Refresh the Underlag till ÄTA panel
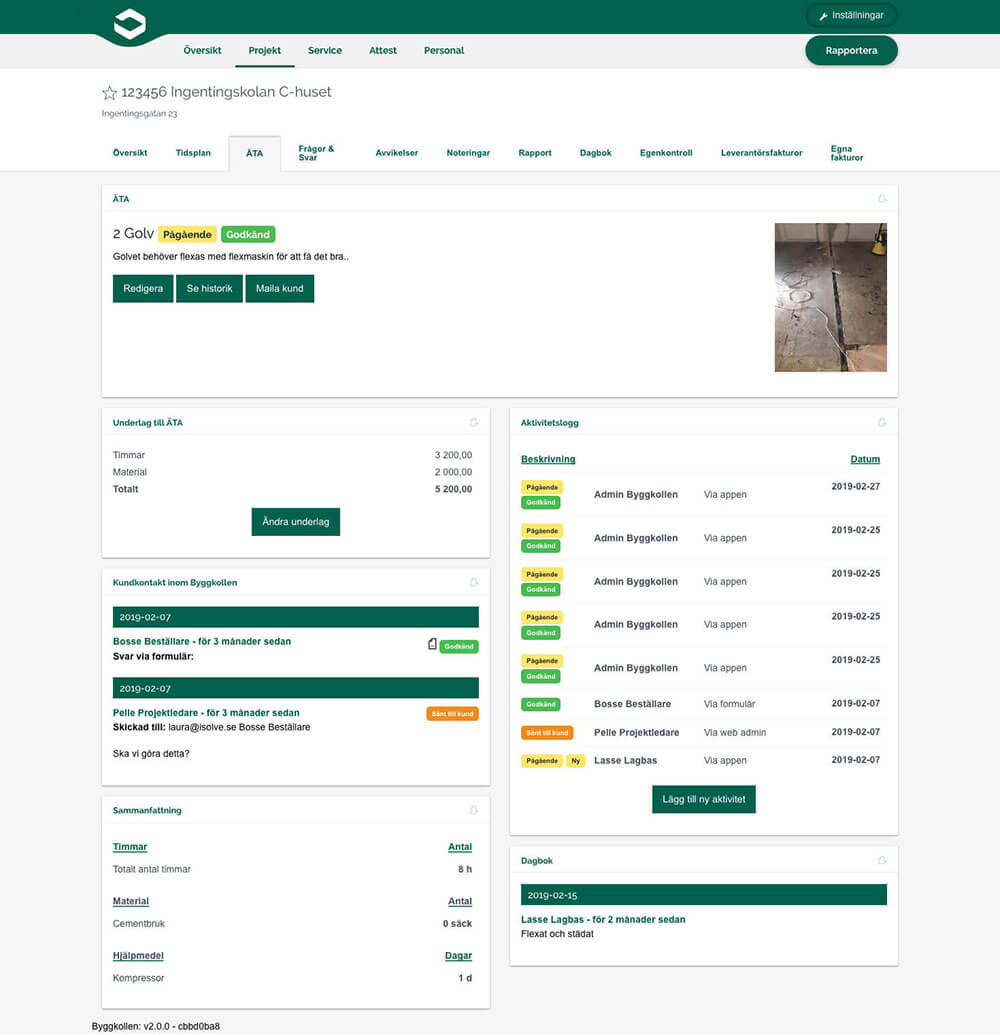 tap(474, 422)
